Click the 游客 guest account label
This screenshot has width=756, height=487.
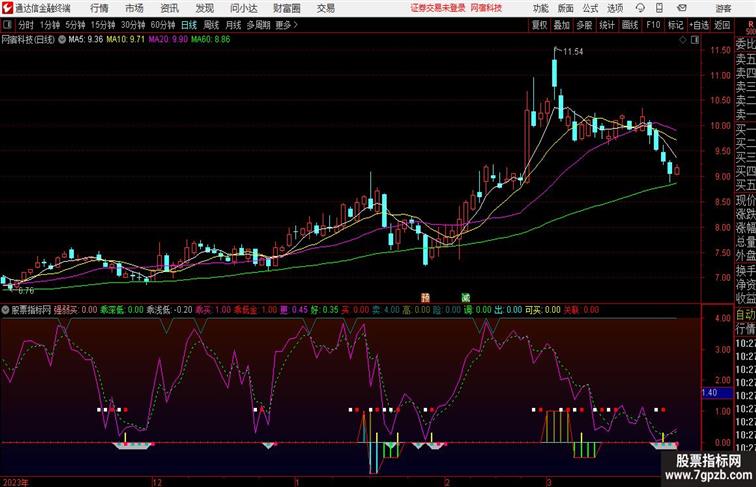723,8
